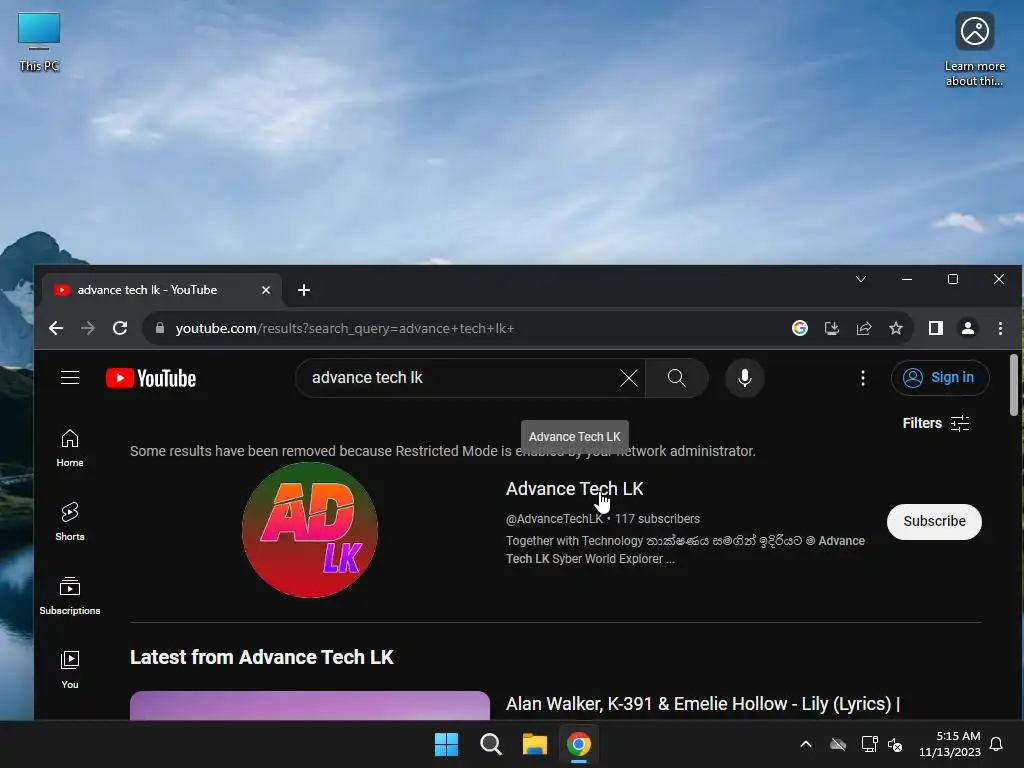The image size is (1024, 768).
Task: Open the network tray icon
Action: click(869, 744)
